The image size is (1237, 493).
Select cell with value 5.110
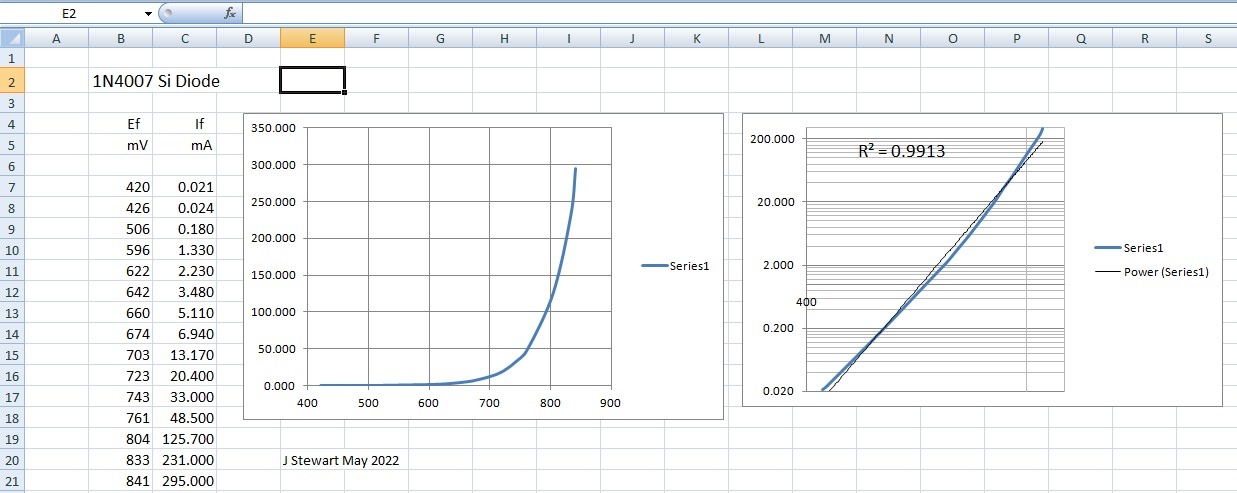tap(184, 313)
